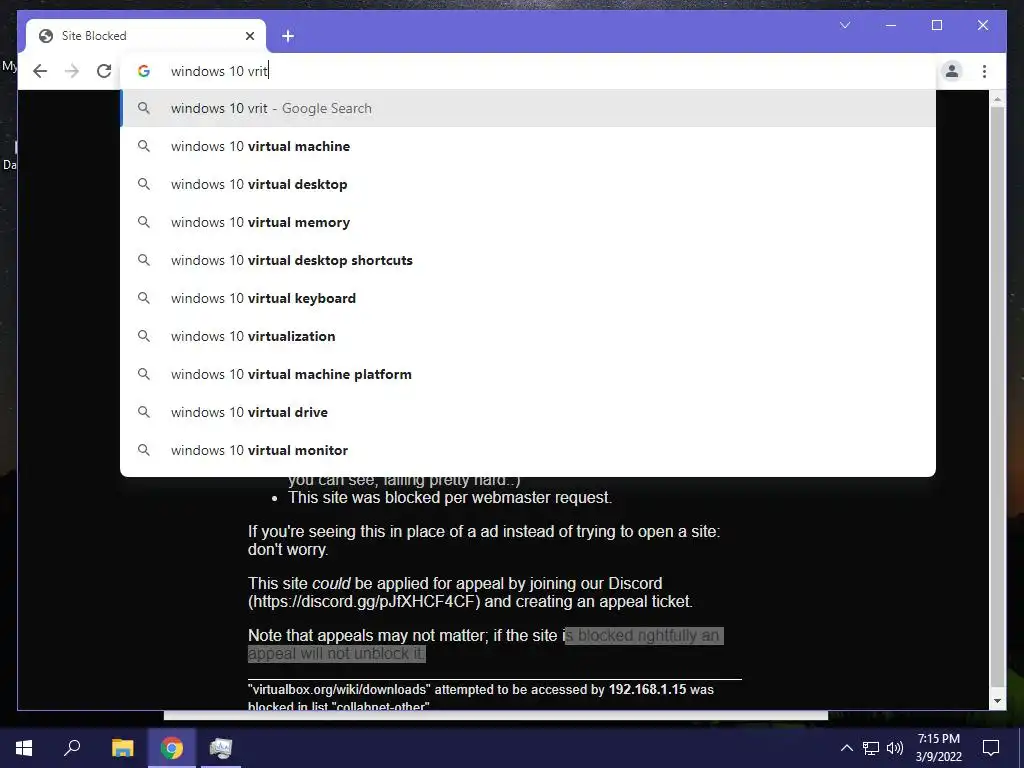Open File Explorer from taskbar
Screen dimensions: 1024x768
click(x=122, y=748)
